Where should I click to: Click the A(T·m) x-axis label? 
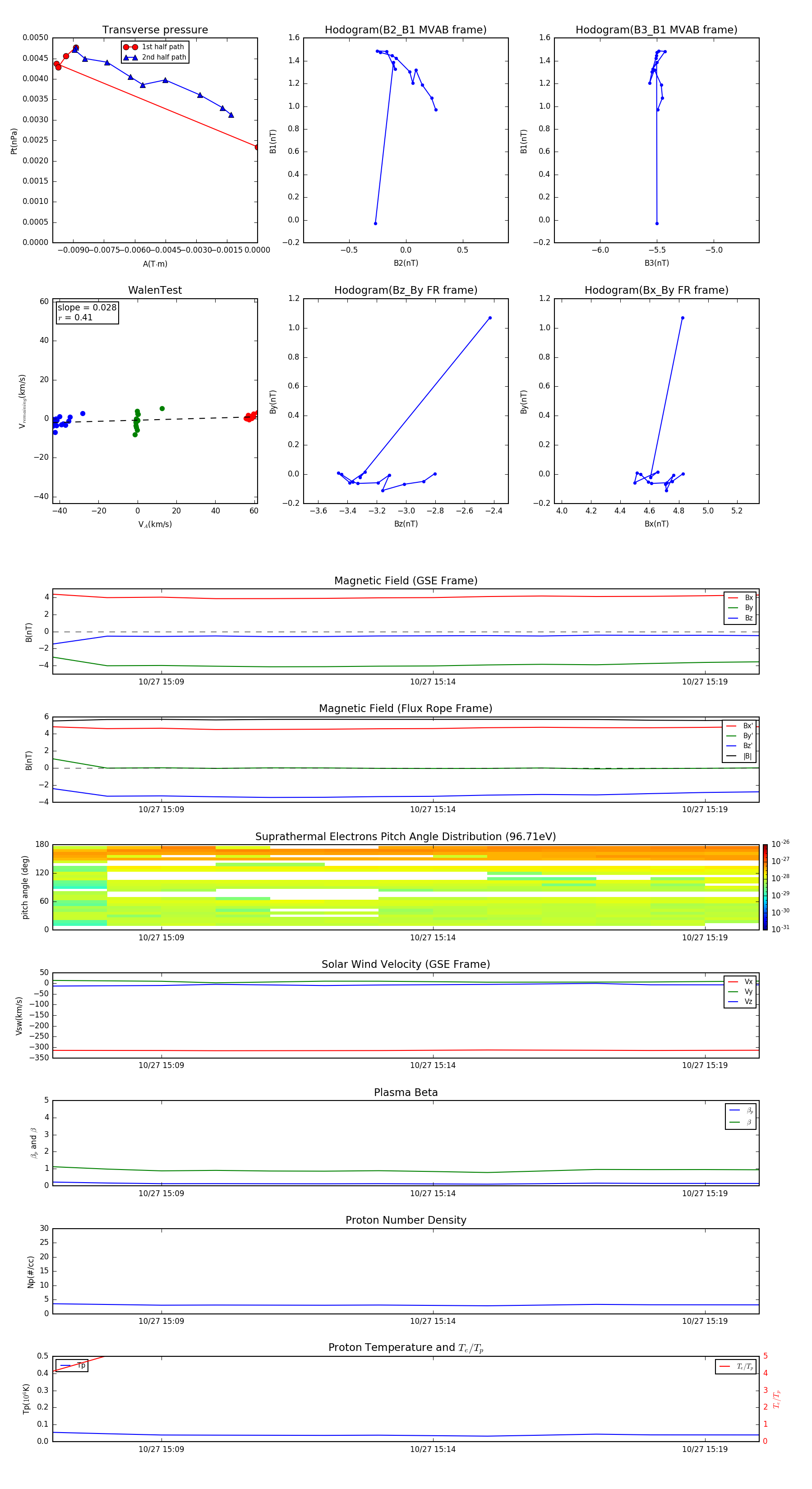[x=155, y=264]
